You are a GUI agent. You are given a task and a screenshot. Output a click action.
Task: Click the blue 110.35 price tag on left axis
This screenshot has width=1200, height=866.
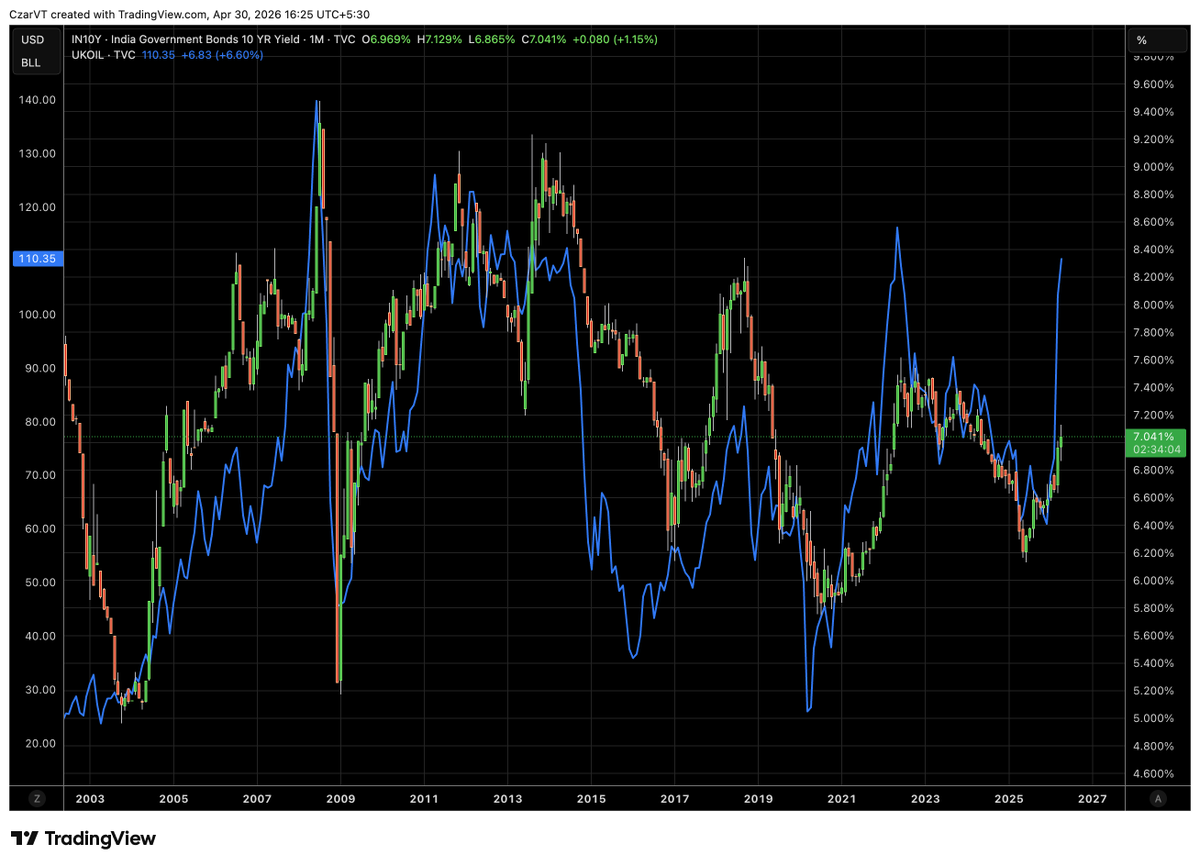(37, 258)
